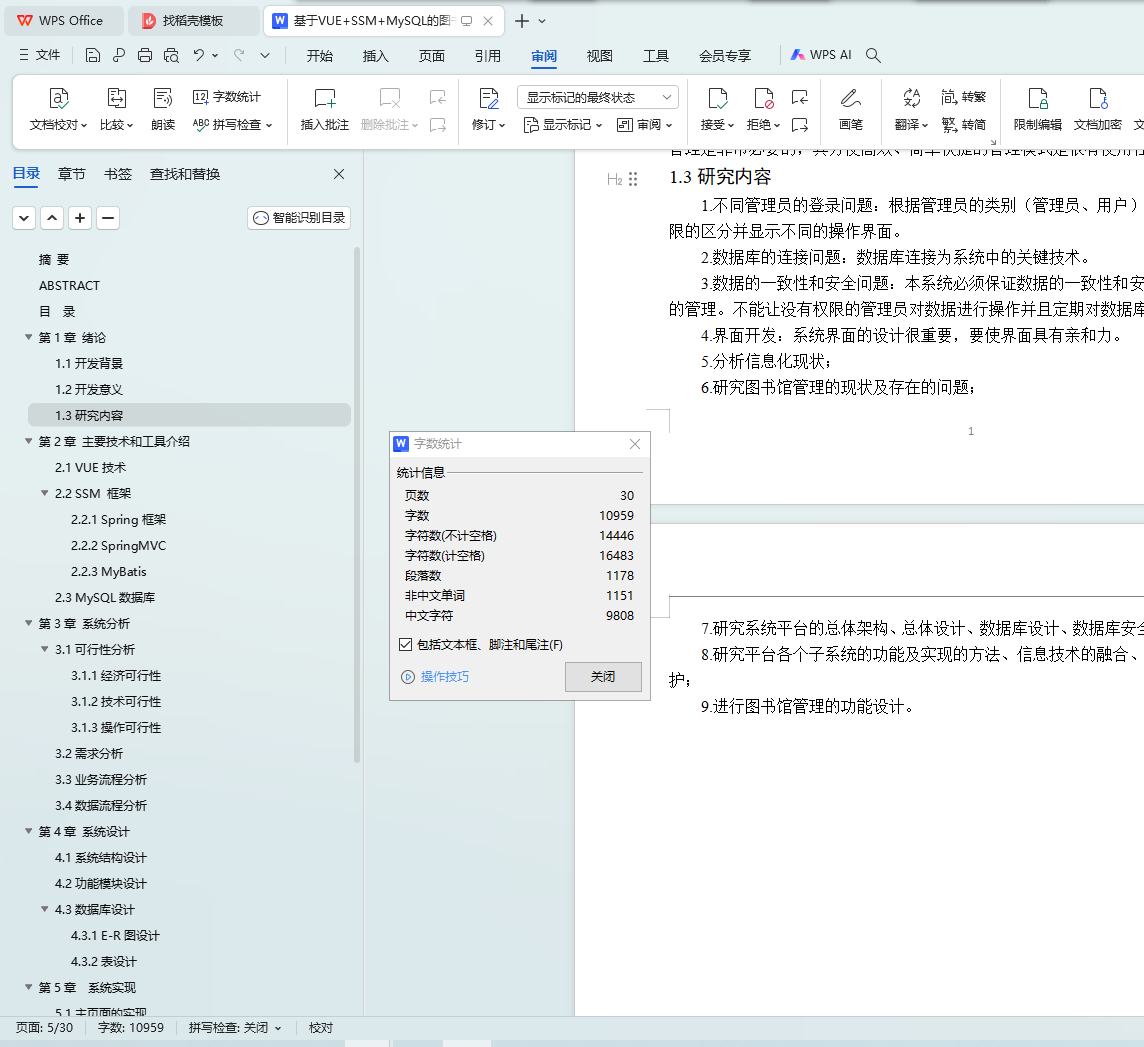Click the 智能识别目录 button
The image size is (1144, 1047).
coord(299,217)
